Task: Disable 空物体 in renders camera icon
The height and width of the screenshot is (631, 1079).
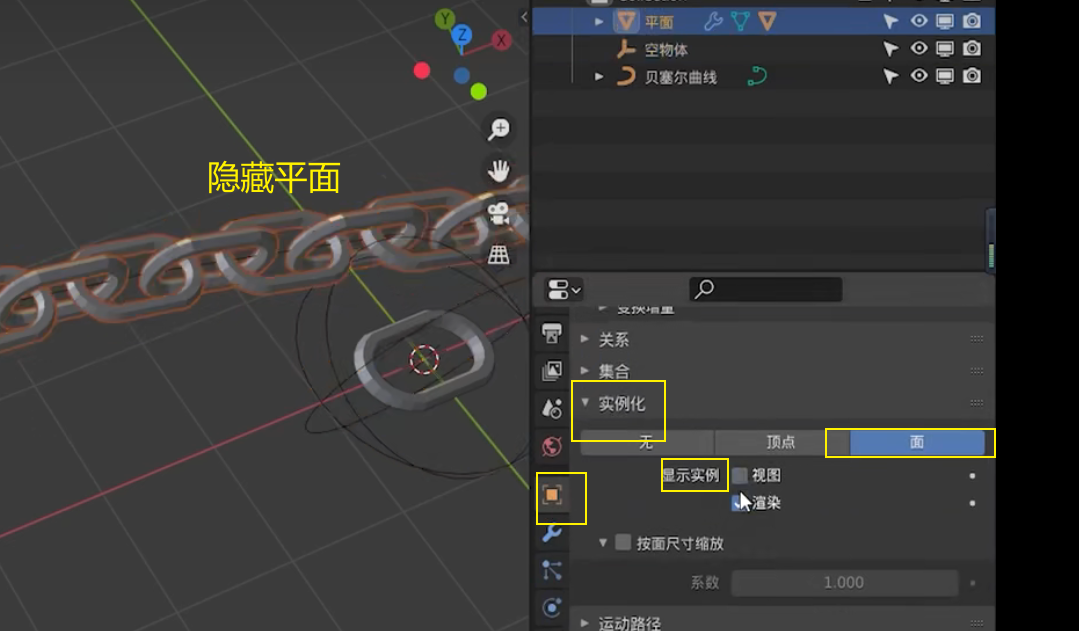Action: (x=972, y=49)
